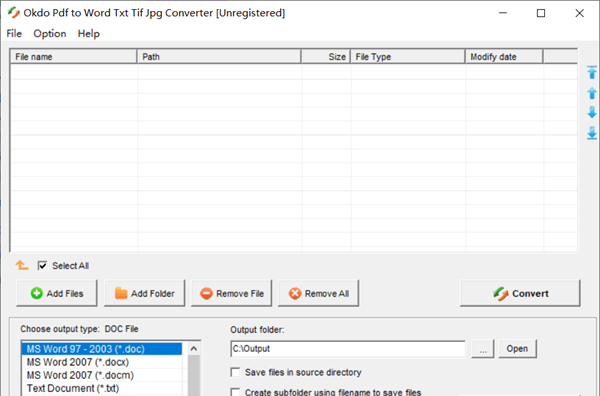Click the Remove All button

(x=318, y=293)
